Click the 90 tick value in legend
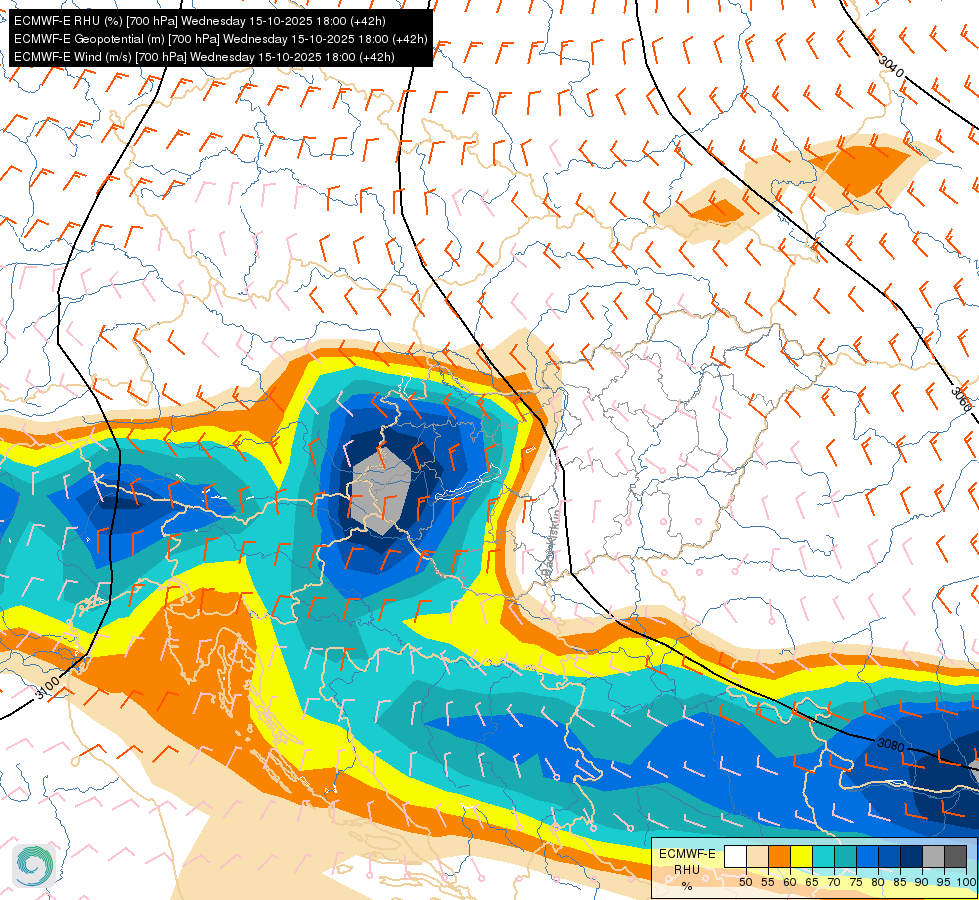Image resolution: width=979 pixels, height=900 pixels. [922, 883]
